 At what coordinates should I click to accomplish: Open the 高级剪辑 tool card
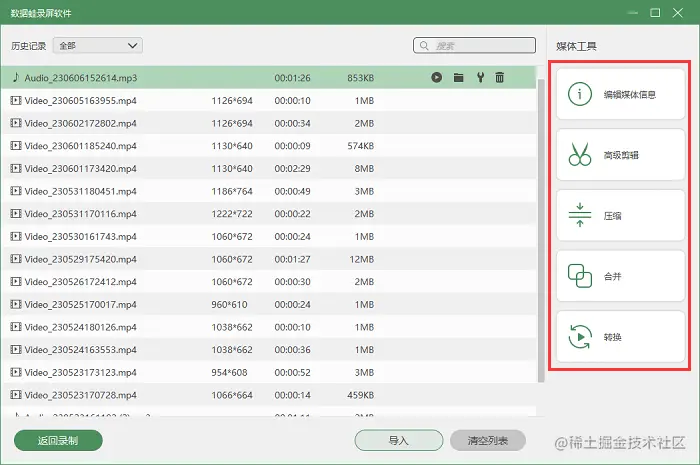[621, 154]
